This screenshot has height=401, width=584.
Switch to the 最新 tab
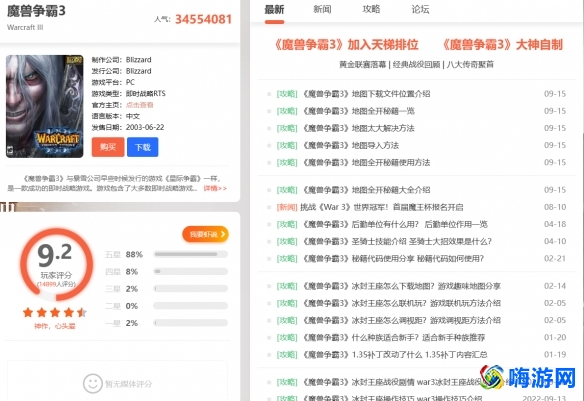pyautogui.click(x=274, y=10)
